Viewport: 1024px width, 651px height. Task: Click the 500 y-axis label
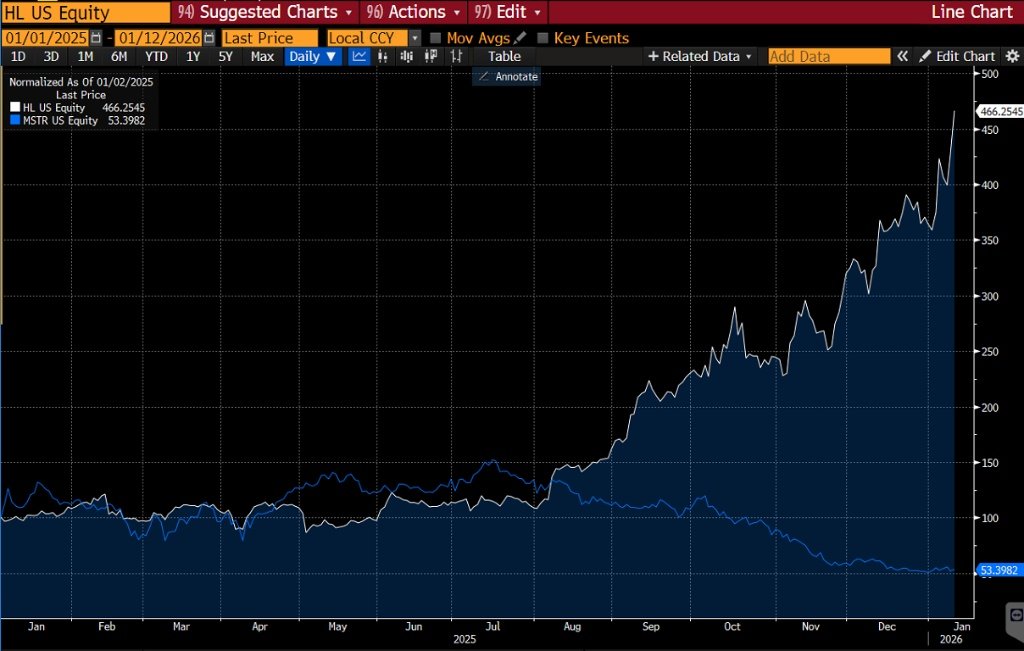click(x=990, y=74)
